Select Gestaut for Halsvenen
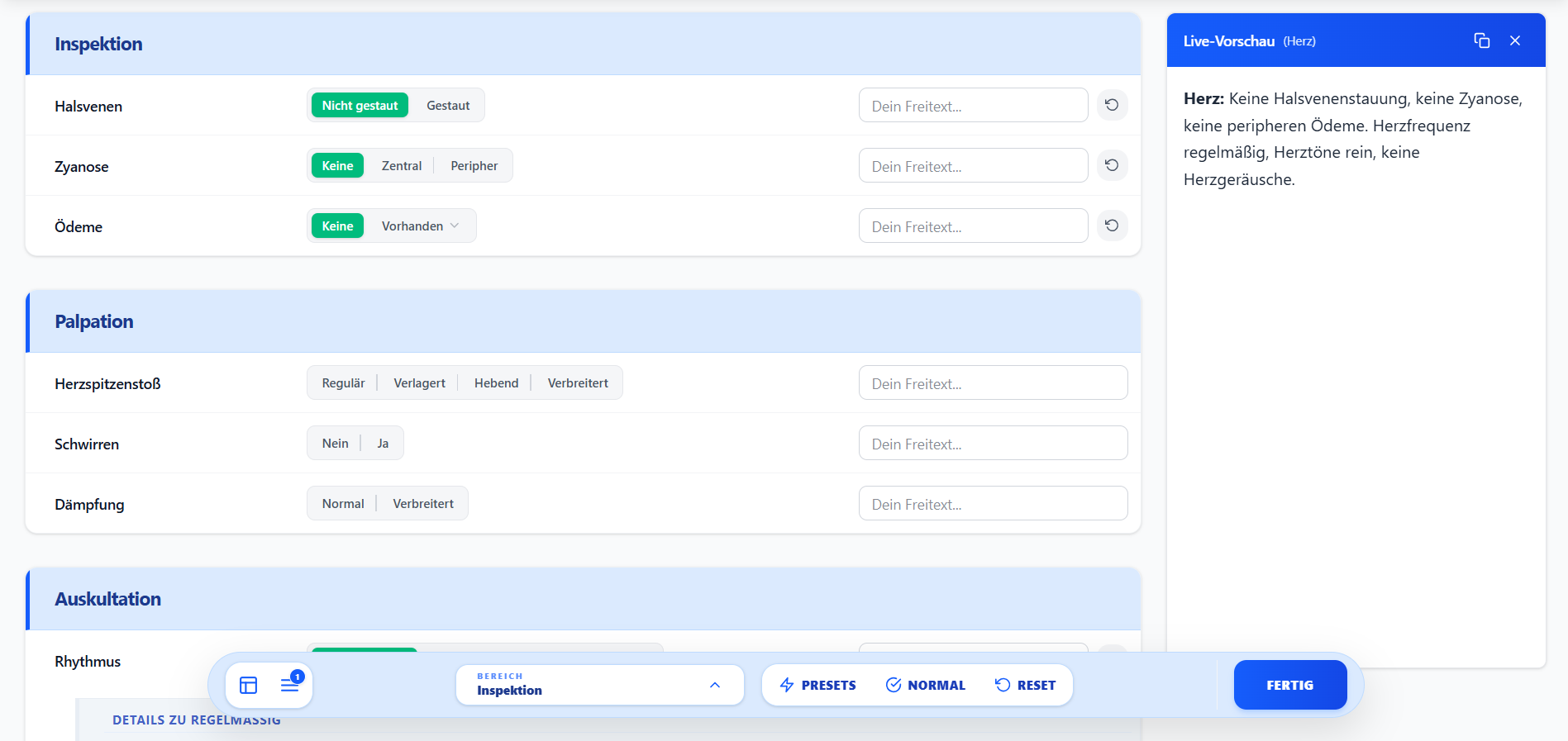1568x741 pixels. pos(447,106)
